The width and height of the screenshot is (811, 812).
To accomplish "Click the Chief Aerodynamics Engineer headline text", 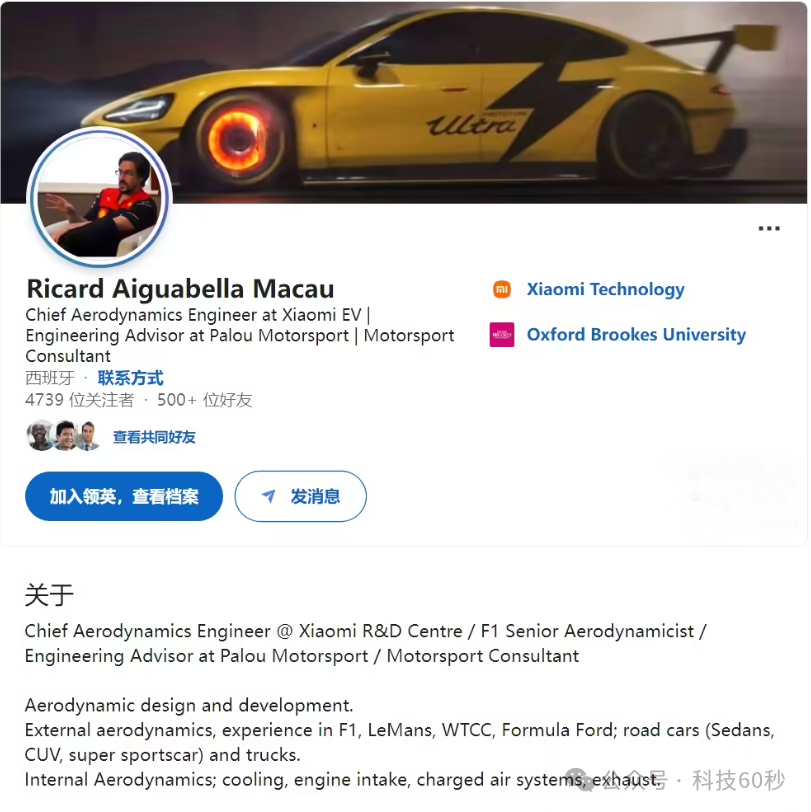I will click(x=240, y=336).
